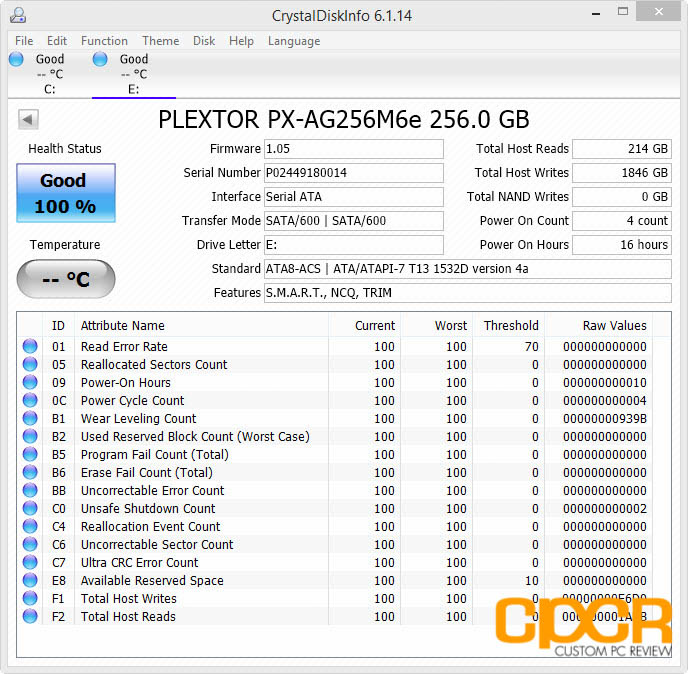Click threshold value 10 for Available Reserved Space
The height and width of the screenshot is (674, 688).
click(x=532, y=581)
